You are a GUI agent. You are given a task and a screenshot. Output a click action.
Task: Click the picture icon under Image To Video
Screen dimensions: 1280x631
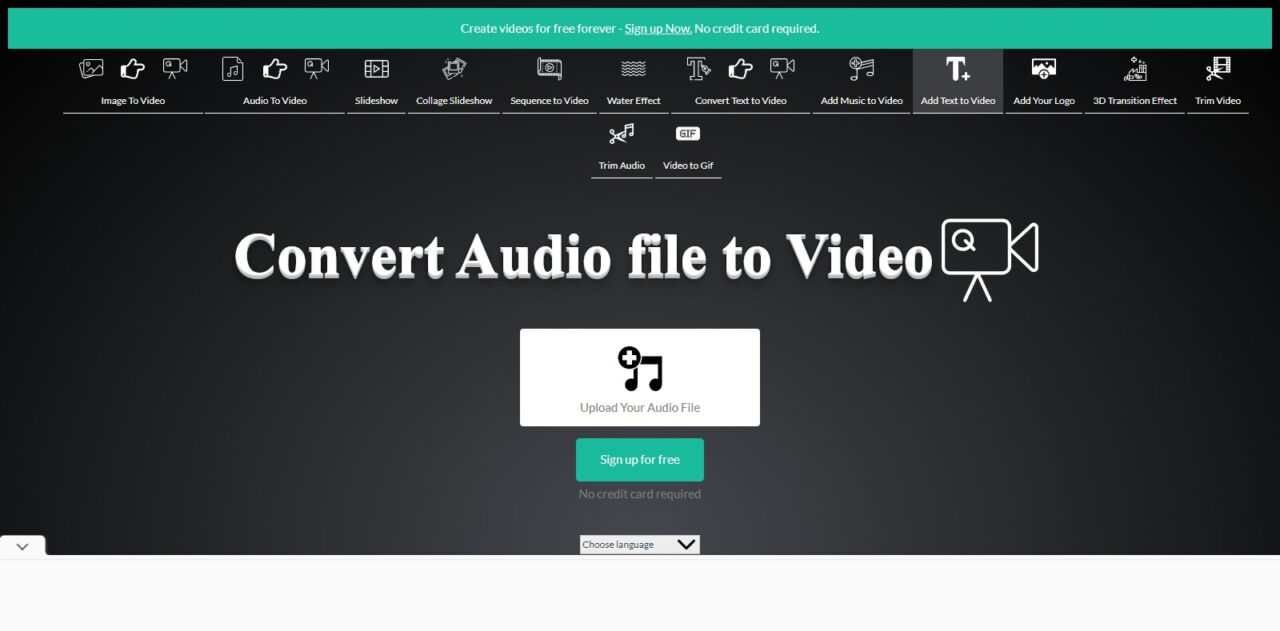92,69
